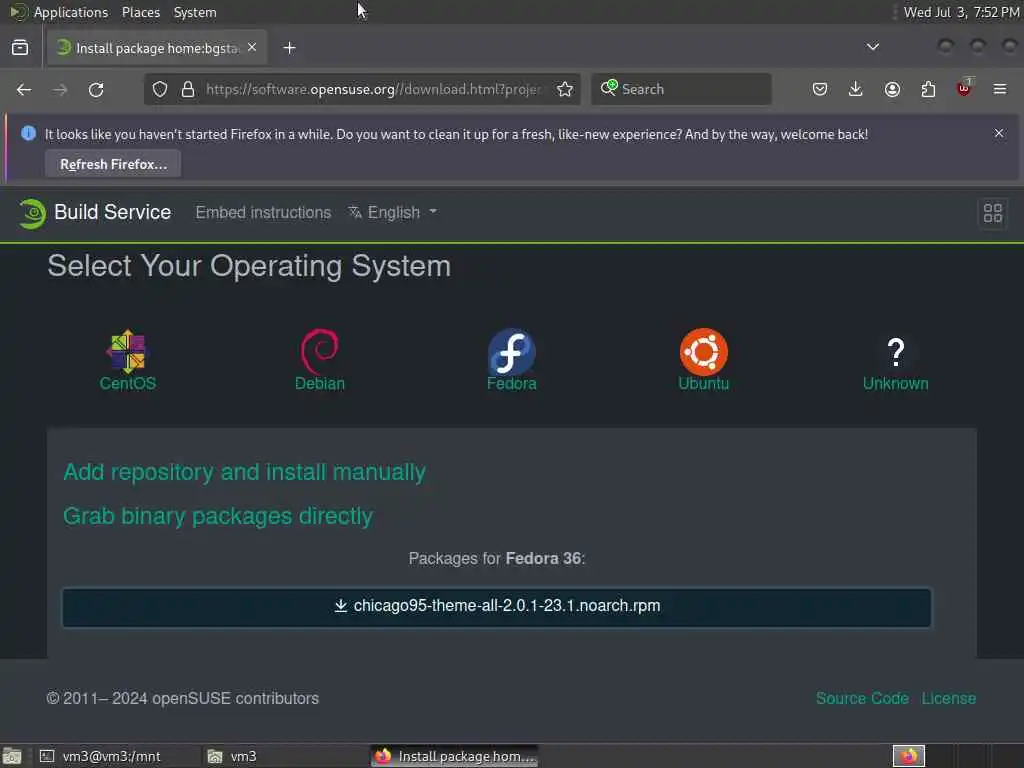This screenshot has height=768, width=1024.
Task: Open the Extensions puzzle icon
Action: click(928, 89)
